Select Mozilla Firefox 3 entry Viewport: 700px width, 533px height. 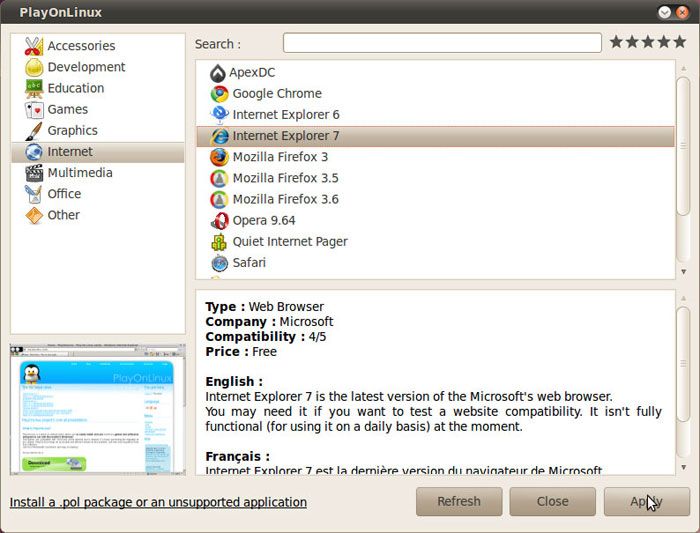coord(435,157)
